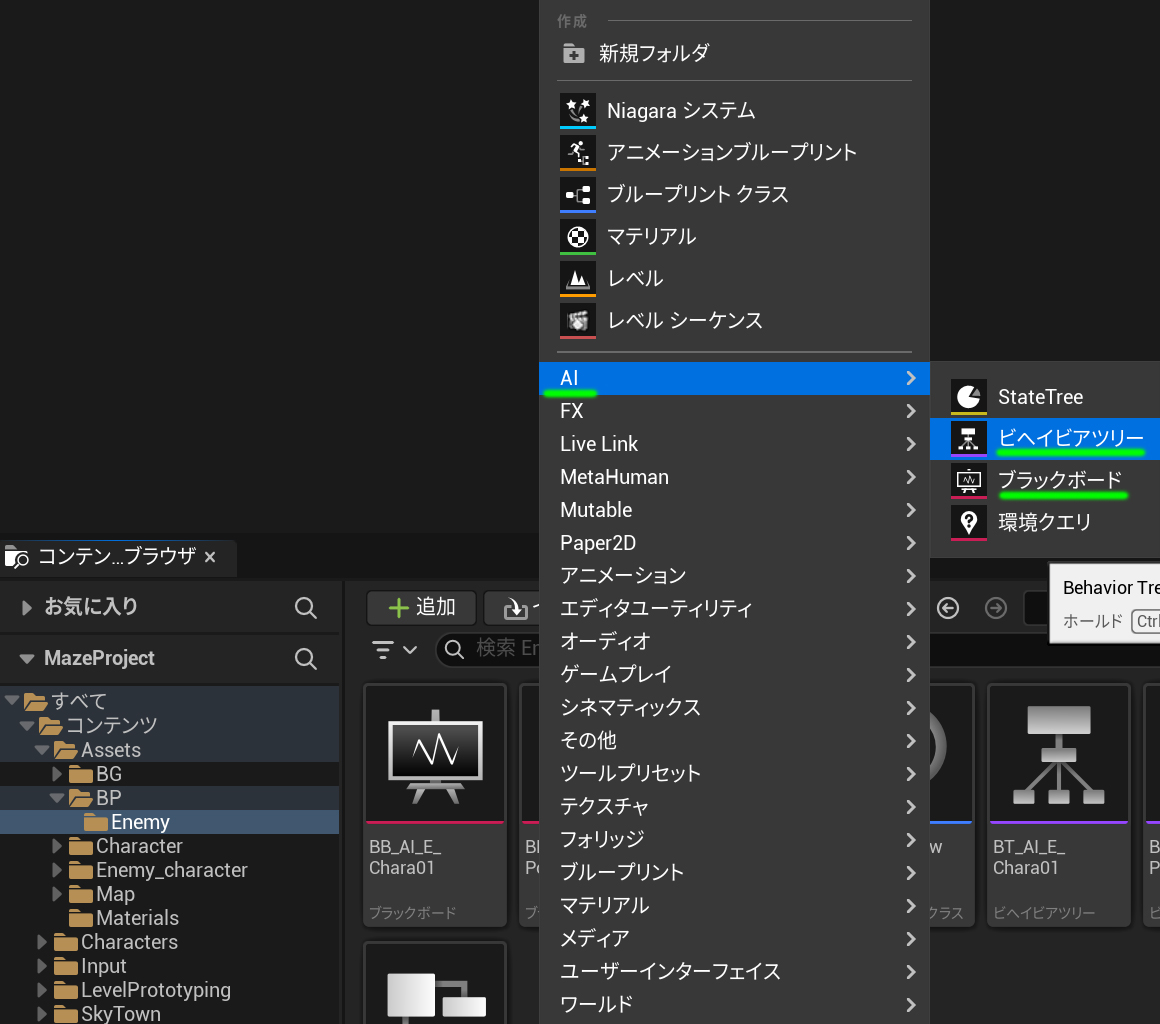Expand the BG folder in tree
Screen dimensions: 1160x1024
tap(58, 774)
